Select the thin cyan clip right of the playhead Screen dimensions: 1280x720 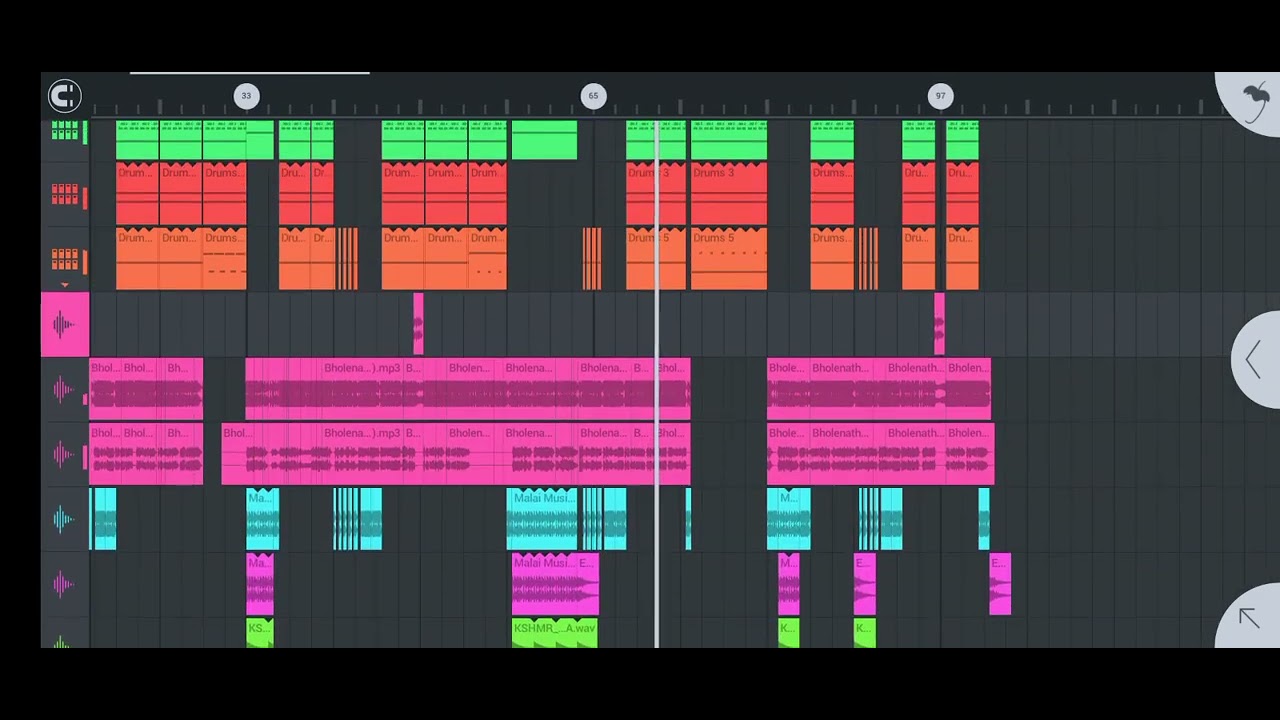(688, 519)
